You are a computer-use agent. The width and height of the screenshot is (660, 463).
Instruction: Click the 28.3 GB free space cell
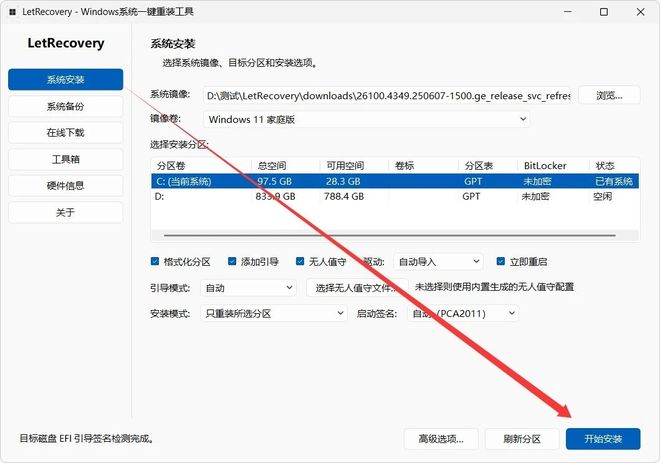pyautogui.click(x=343, y=181)
